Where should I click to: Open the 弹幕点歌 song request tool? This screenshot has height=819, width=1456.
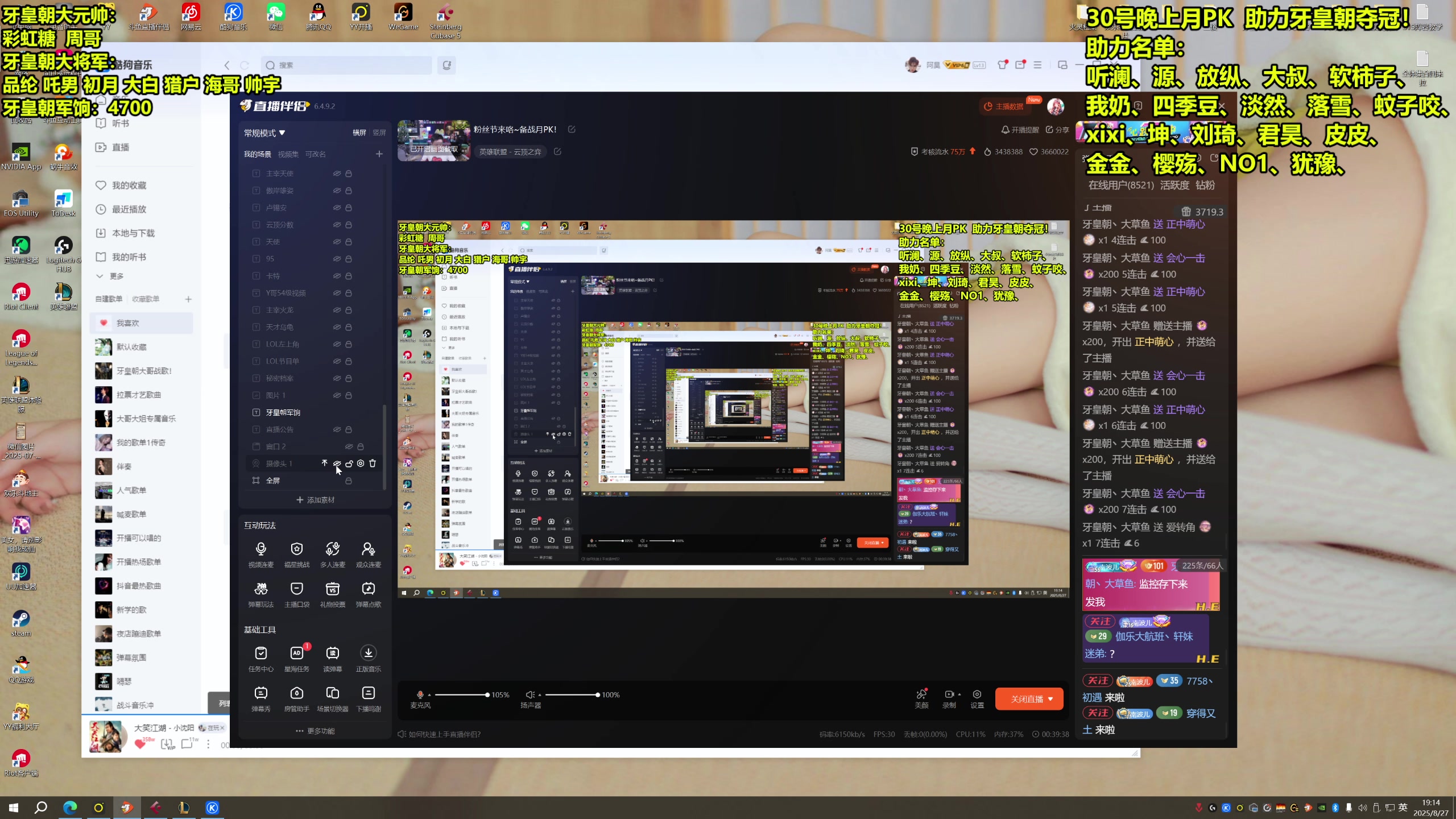[x=368, y=594]
